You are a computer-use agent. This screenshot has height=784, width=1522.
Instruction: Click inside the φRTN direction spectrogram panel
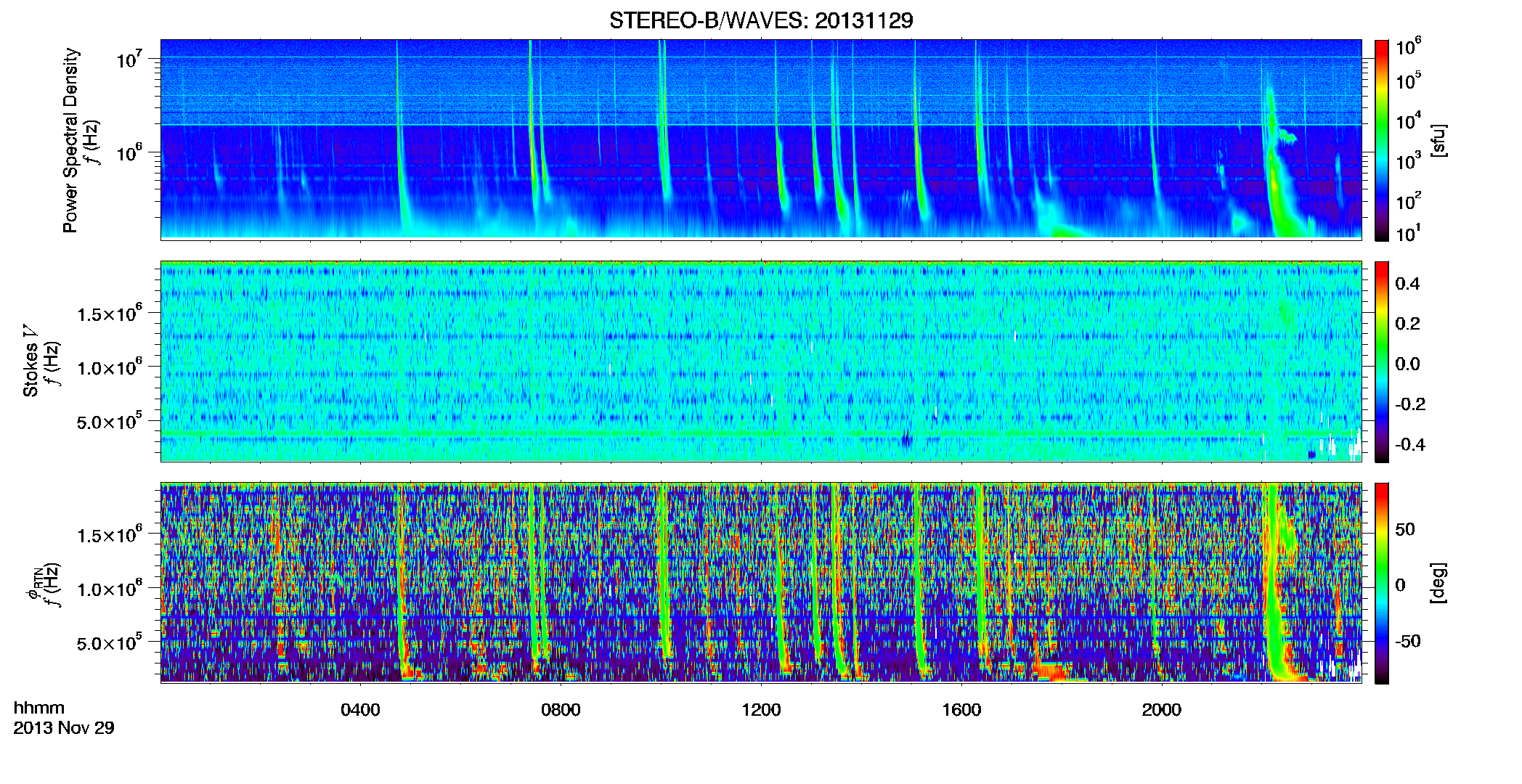[761, 583]
